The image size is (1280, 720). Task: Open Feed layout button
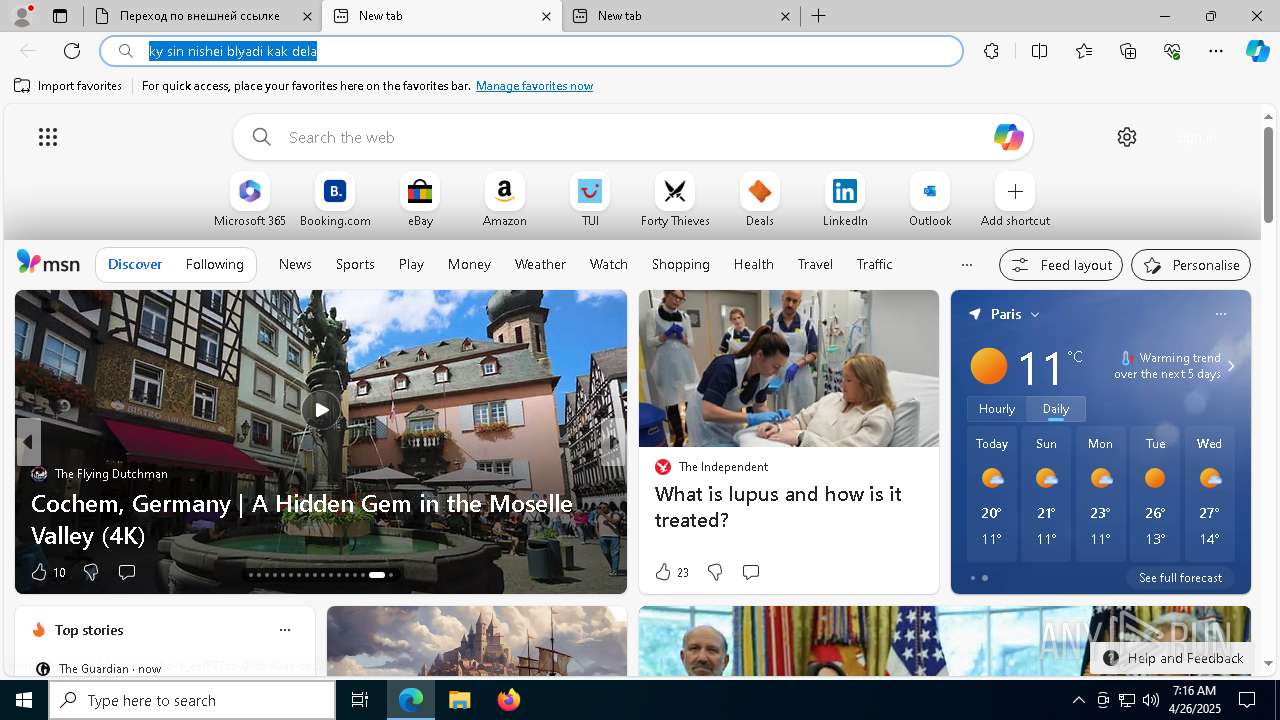point(1061,265)
